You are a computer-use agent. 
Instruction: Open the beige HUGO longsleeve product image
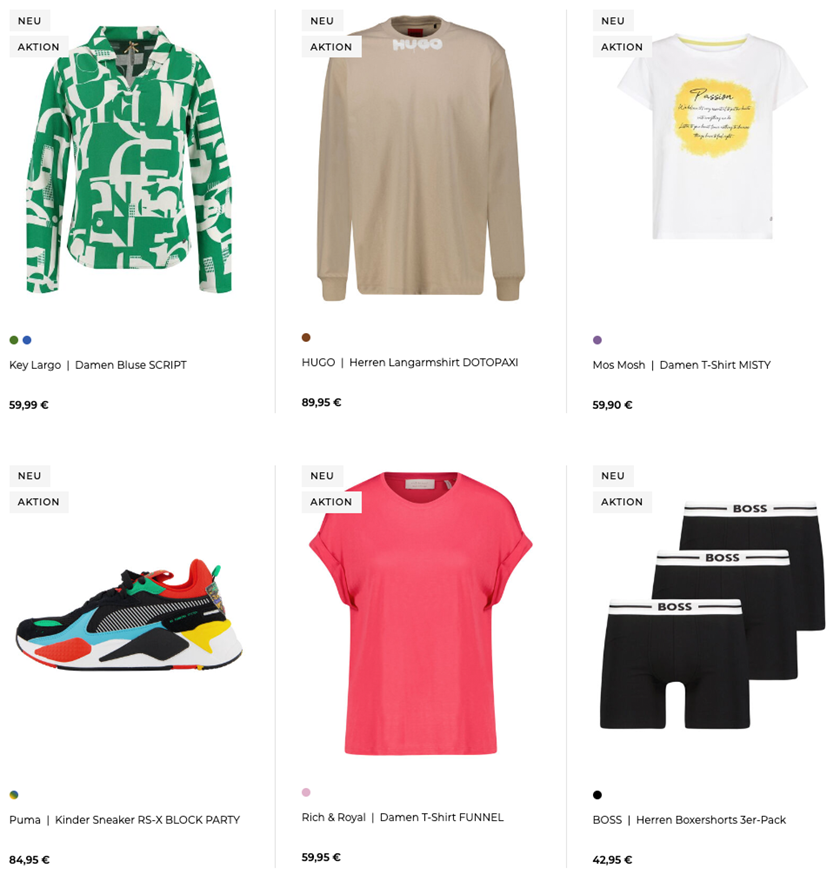tap(420, 158)
